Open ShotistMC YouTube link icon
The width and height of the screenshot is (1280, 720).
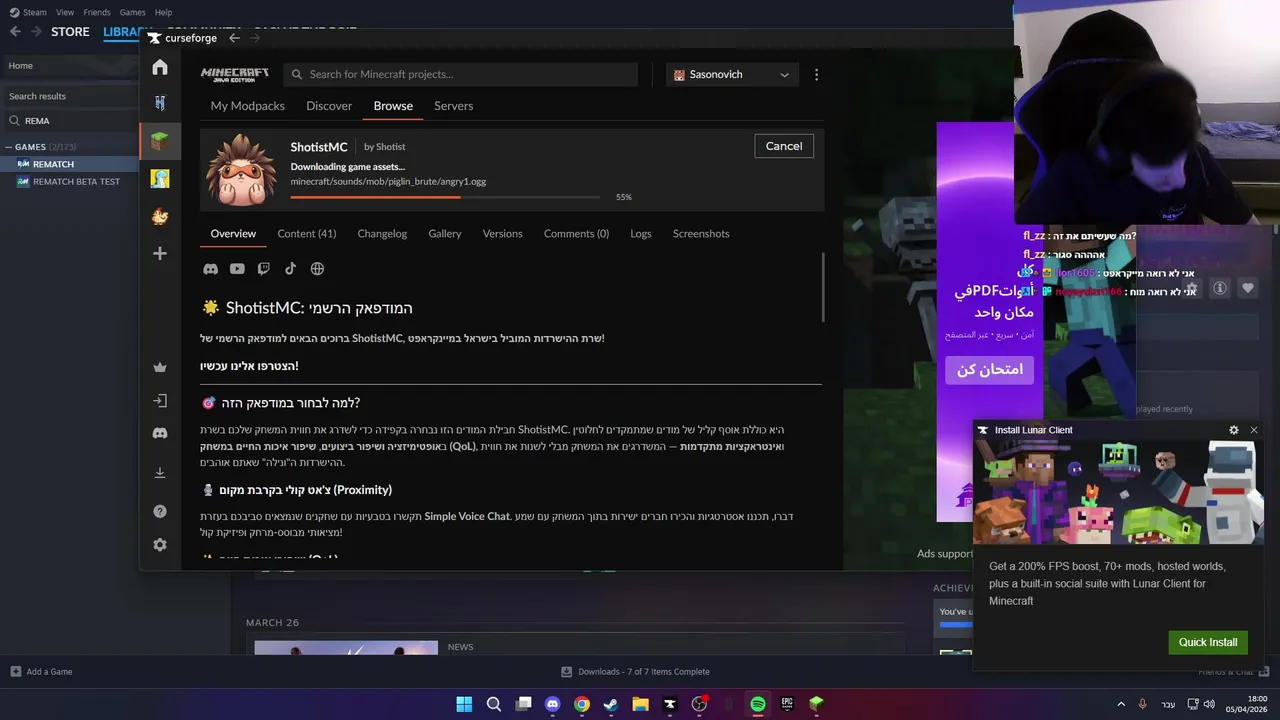point(237,269)
